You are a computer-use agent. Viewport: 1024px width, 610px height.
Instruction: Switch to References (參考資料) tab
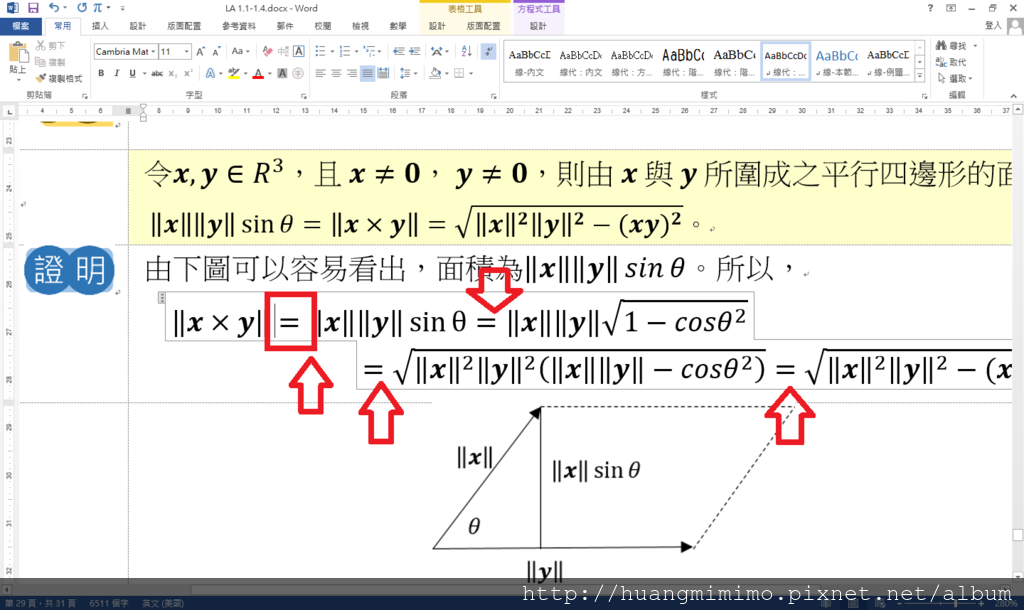pyautogui.click(x=238, y=26)
